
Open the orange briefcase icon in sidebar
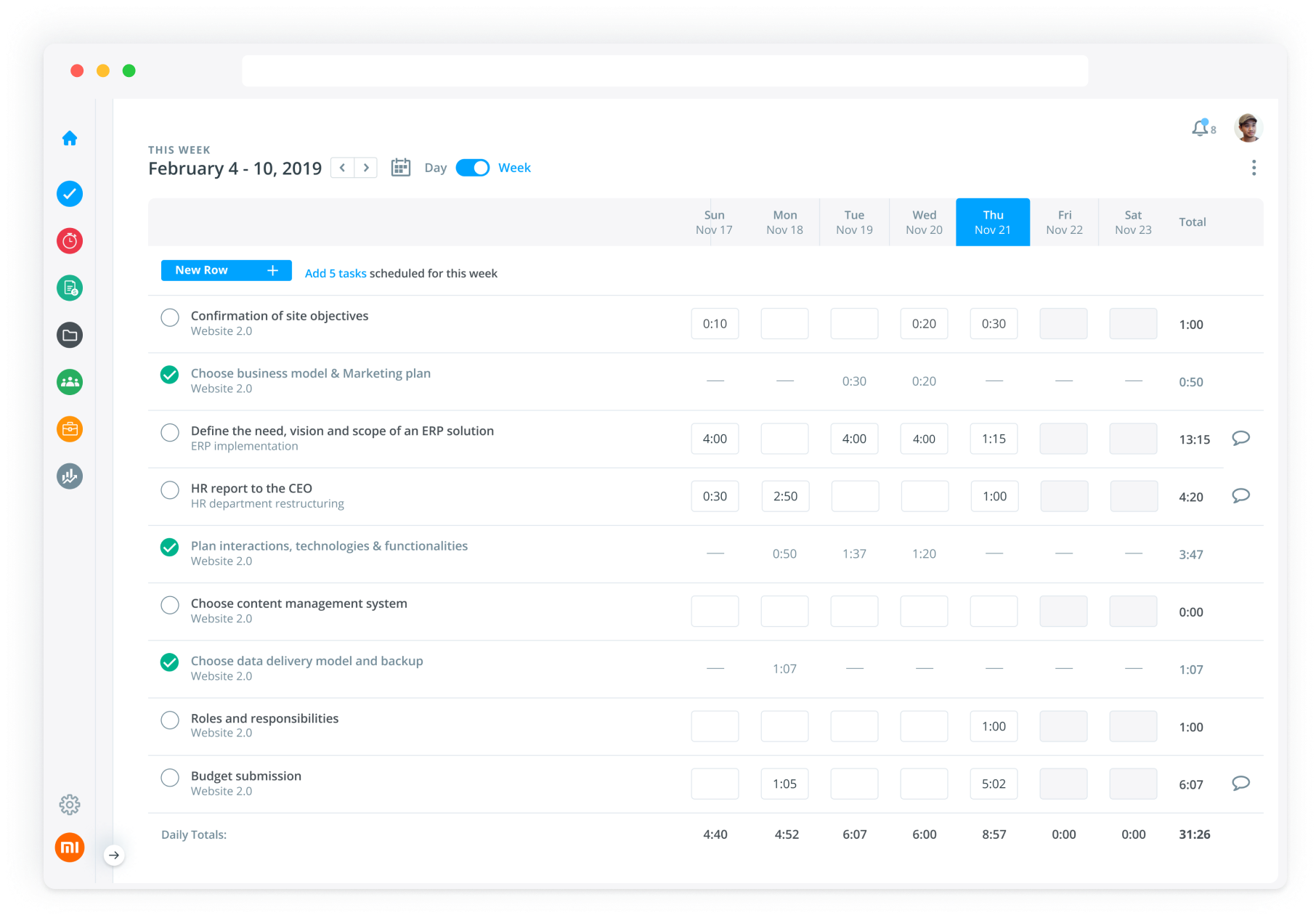pyautogui.click(x=70, y=429)
